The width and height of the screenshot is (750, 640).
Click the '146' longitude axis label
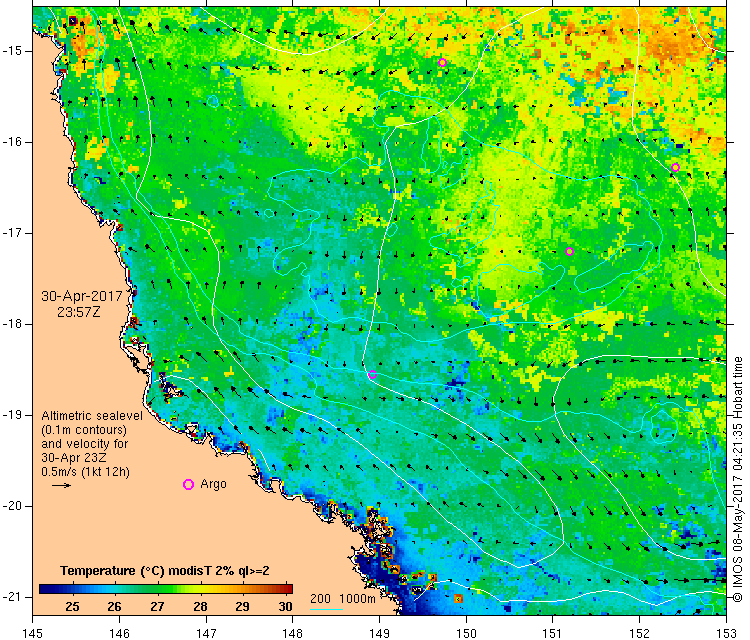pos(119,633)
